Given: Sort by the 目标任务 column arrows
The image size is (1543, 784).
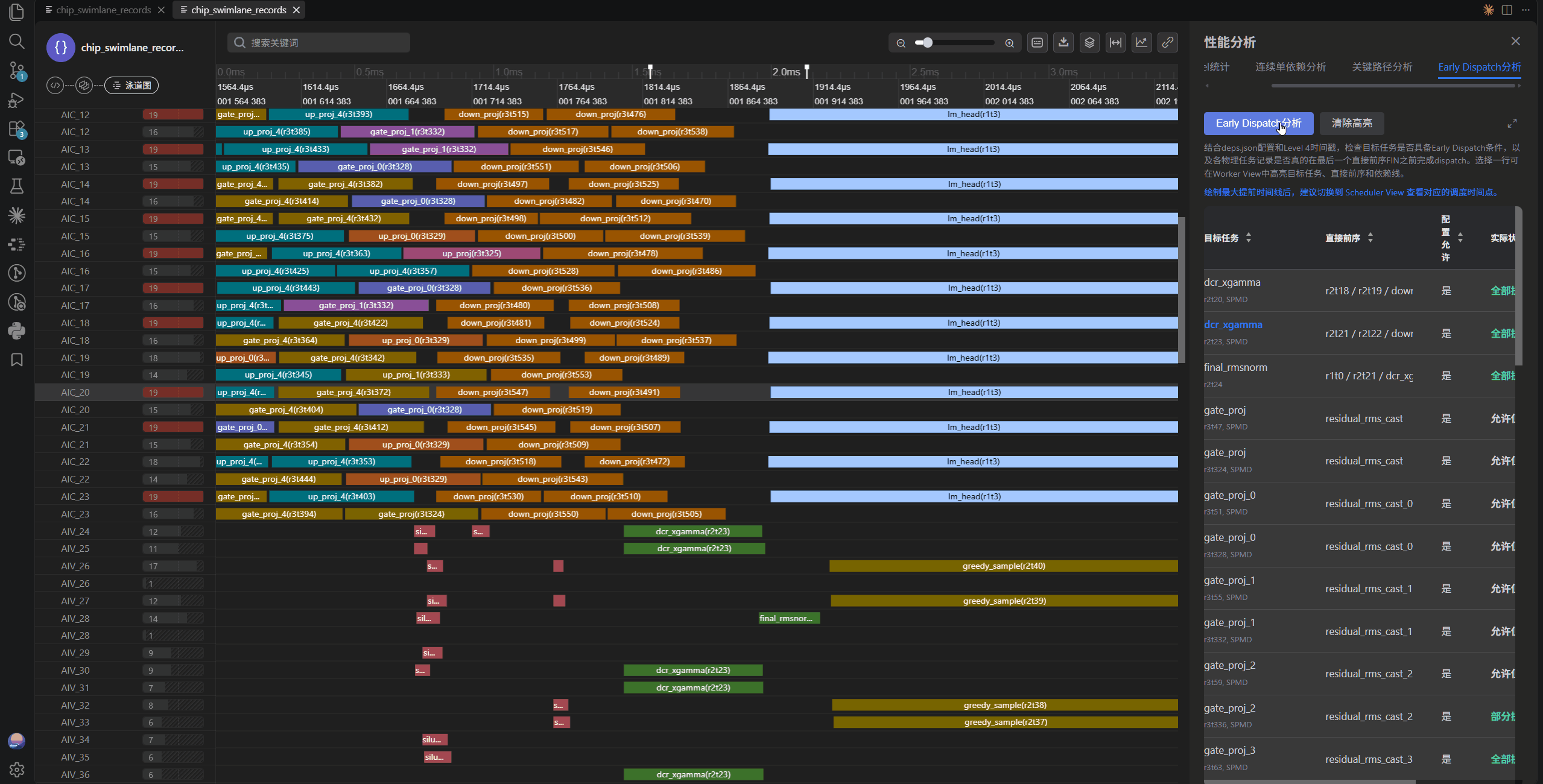Looking at the screenshot, I should pyautogui.click(x=1249, y=238).
